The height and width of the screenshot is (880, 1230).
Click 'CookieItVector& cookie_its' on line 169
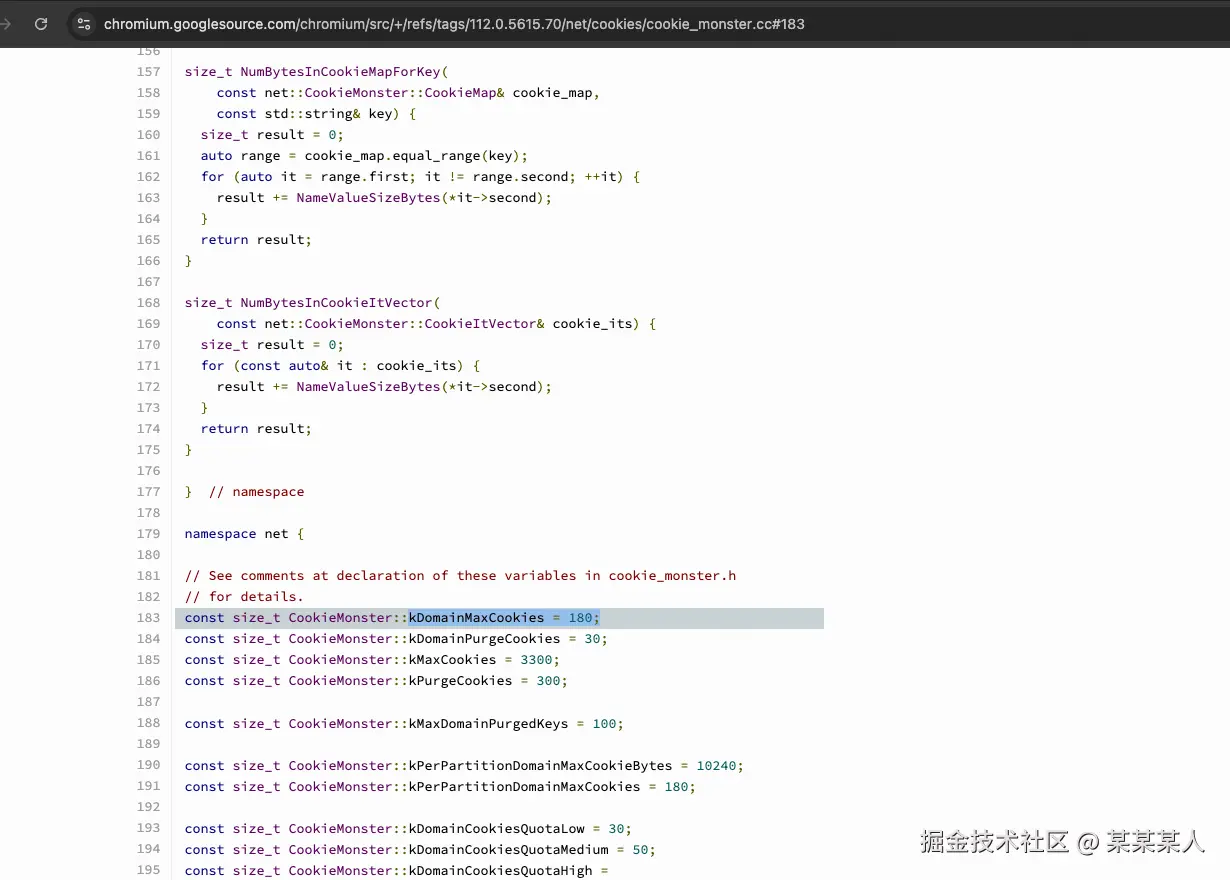[528, 324]
